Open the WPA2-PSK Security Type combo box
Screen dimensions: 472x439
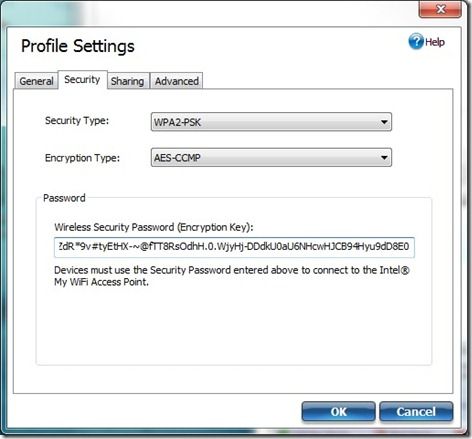pos(271,122)
